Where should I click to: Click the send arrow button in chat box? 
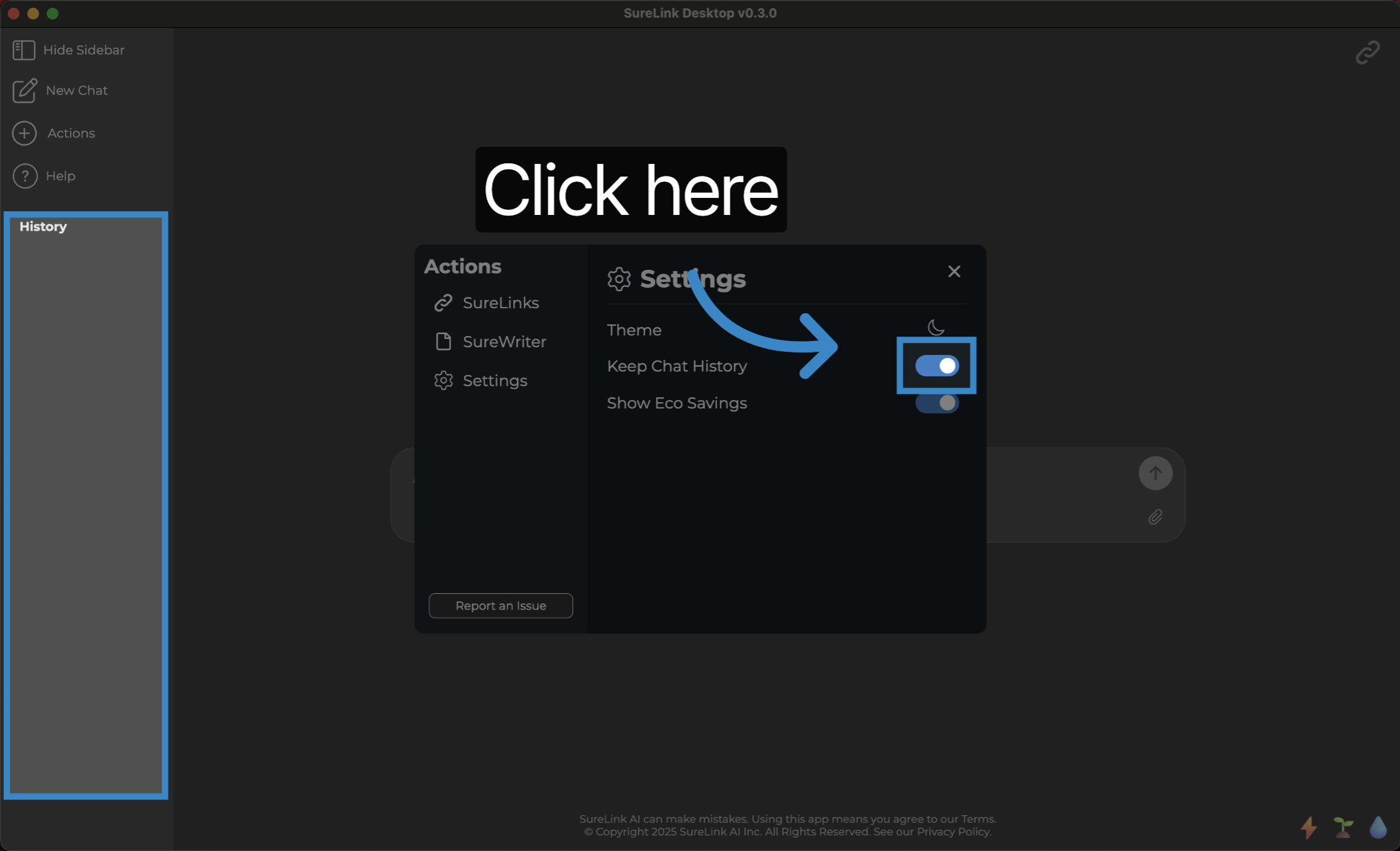pos(1155,473)
